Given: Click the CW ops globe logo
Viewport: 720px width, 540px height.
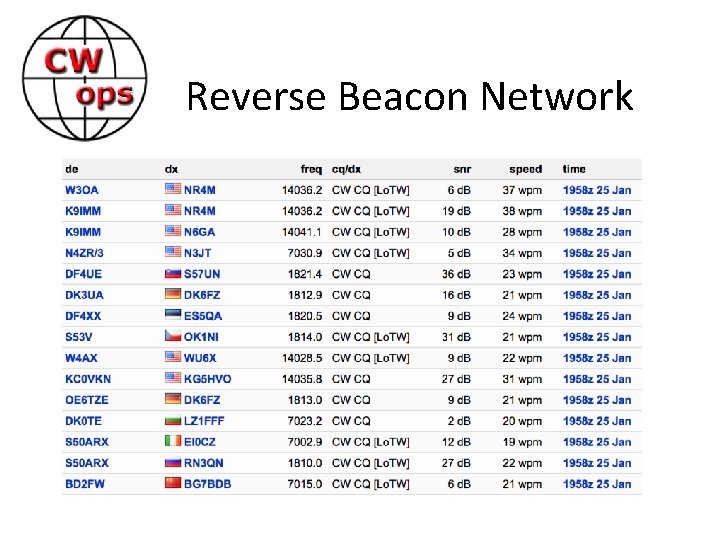Looking at the screenshot, I should 85,78.
